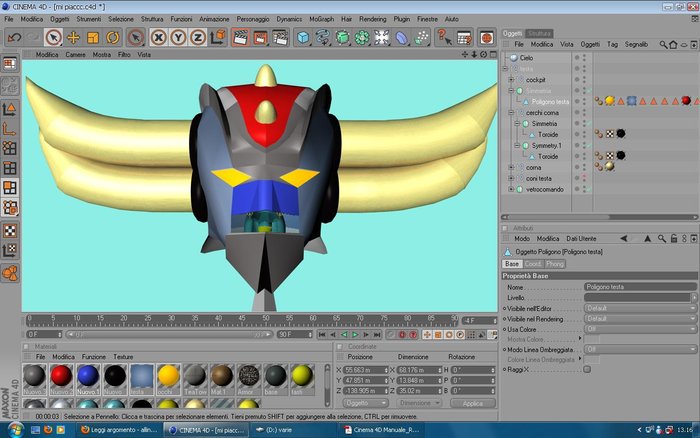Add a cube primitive object
Screen dimensions: 700x438
303,38
